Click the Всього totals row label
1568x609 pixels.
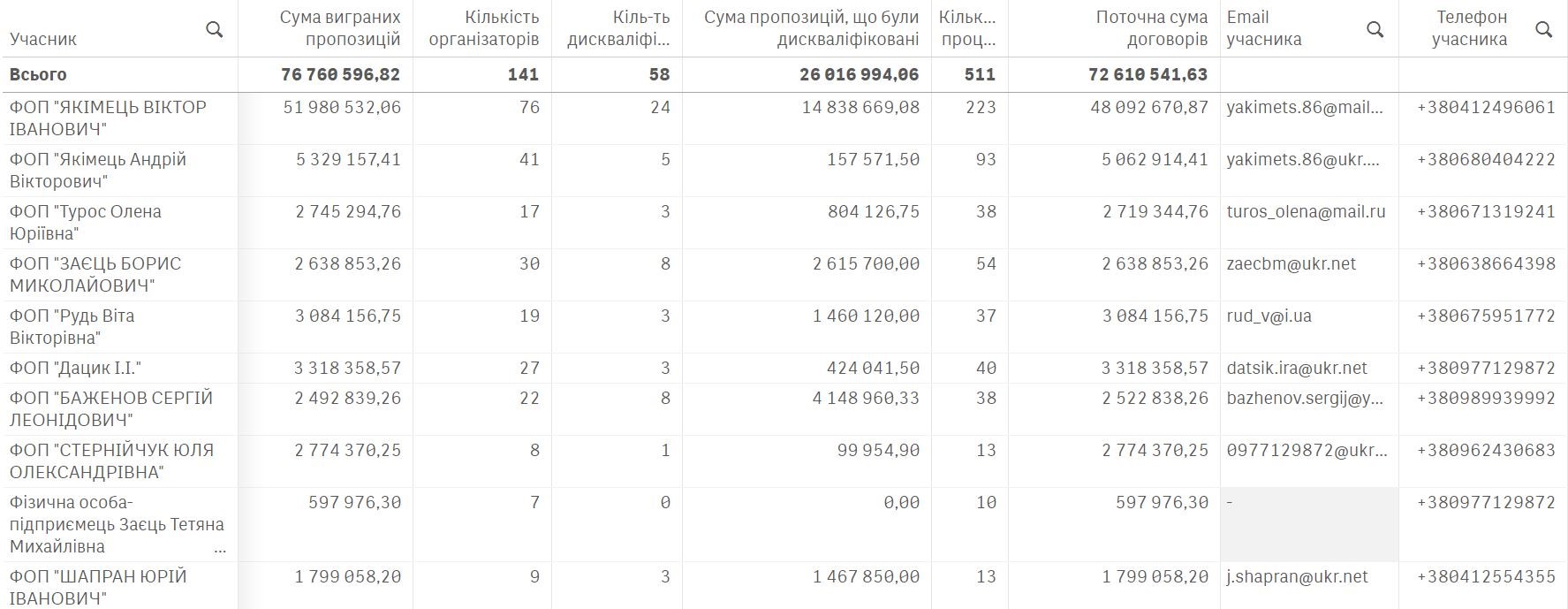click(38, 74)
